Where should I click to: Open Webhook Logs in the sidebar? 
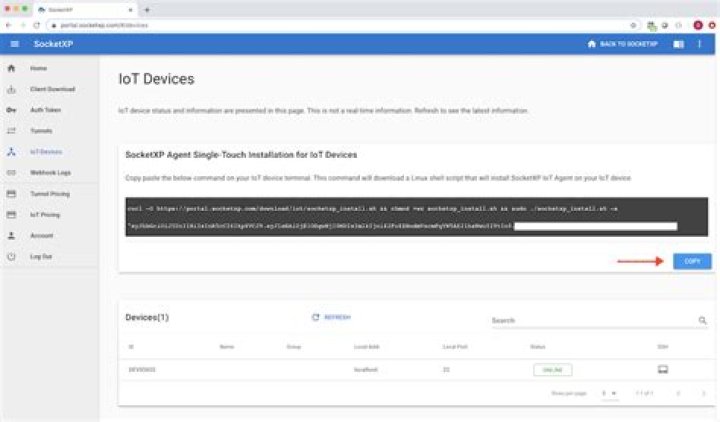click(50, 173)
